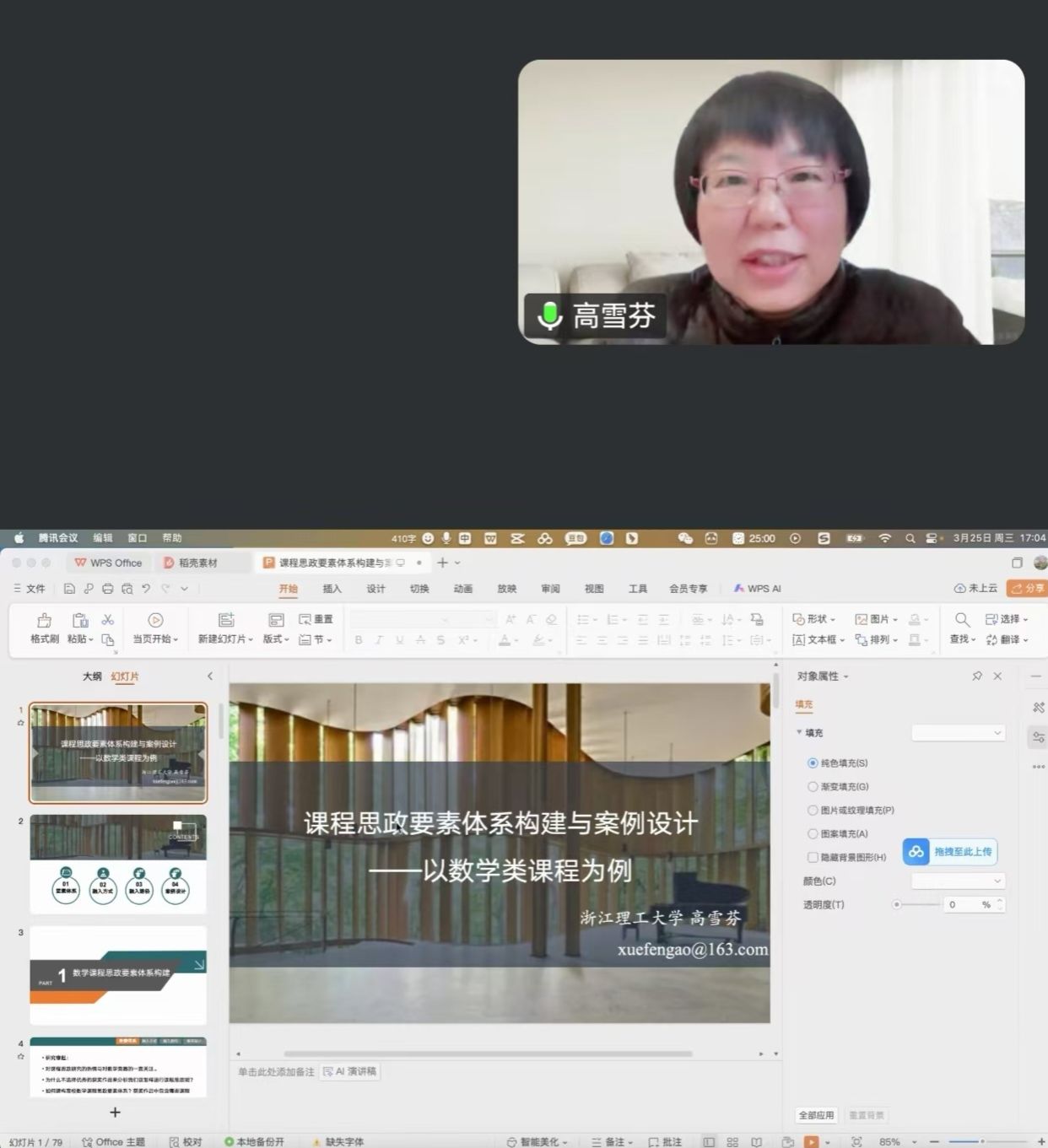Open the 版式 layout dropdown

276,639
